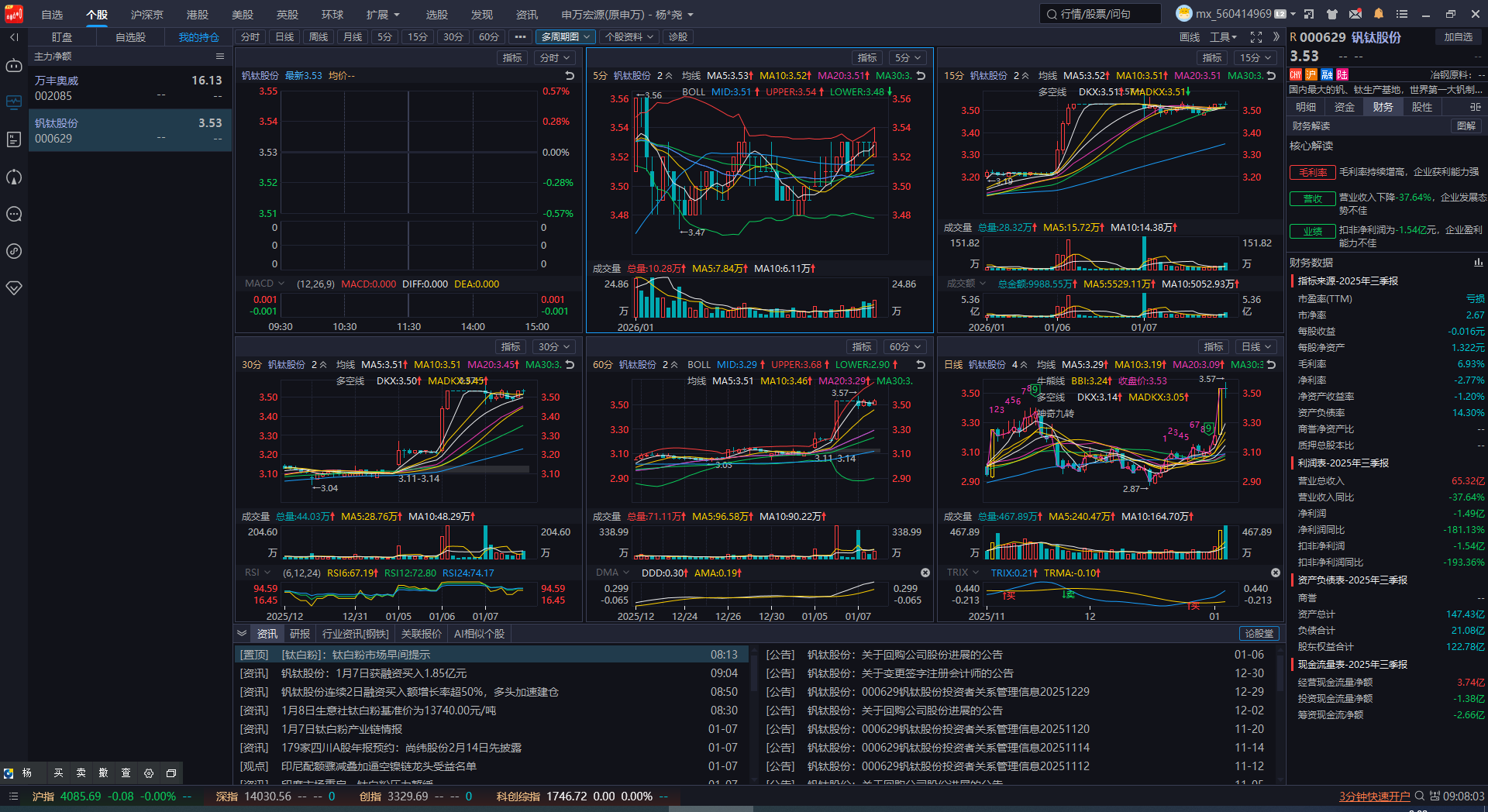This screenshot has width=1488, height=812.
Task: Open the AI相似个股 tab
Action: pos(479,634)
